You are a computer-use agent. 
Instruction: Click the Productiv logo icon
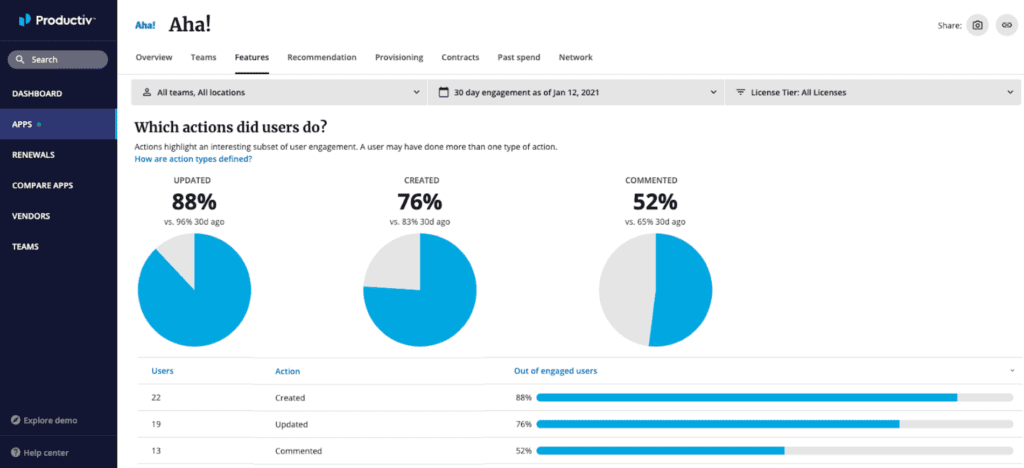coord(25,20)
